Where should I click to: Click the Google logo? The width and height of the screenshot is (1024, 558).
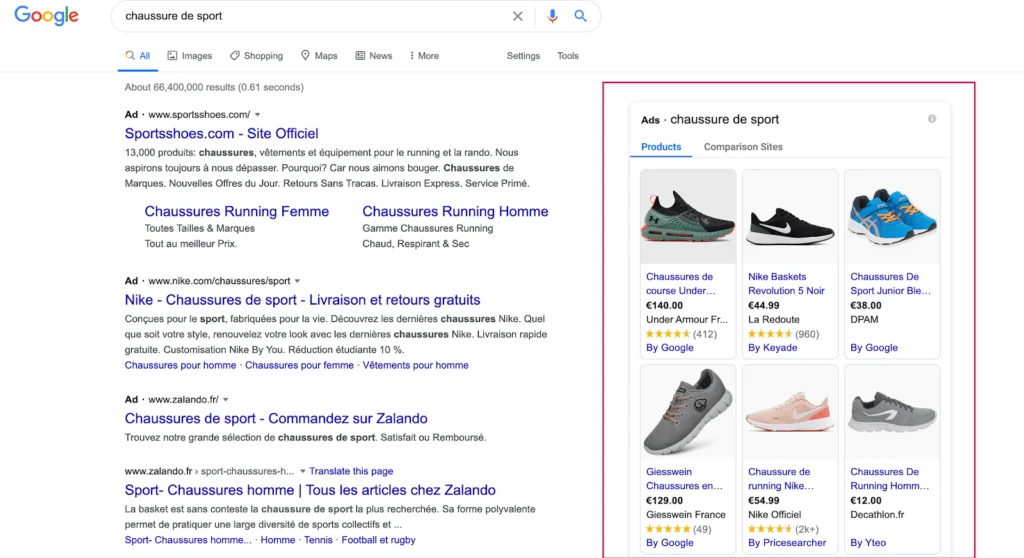pos(46,15)
